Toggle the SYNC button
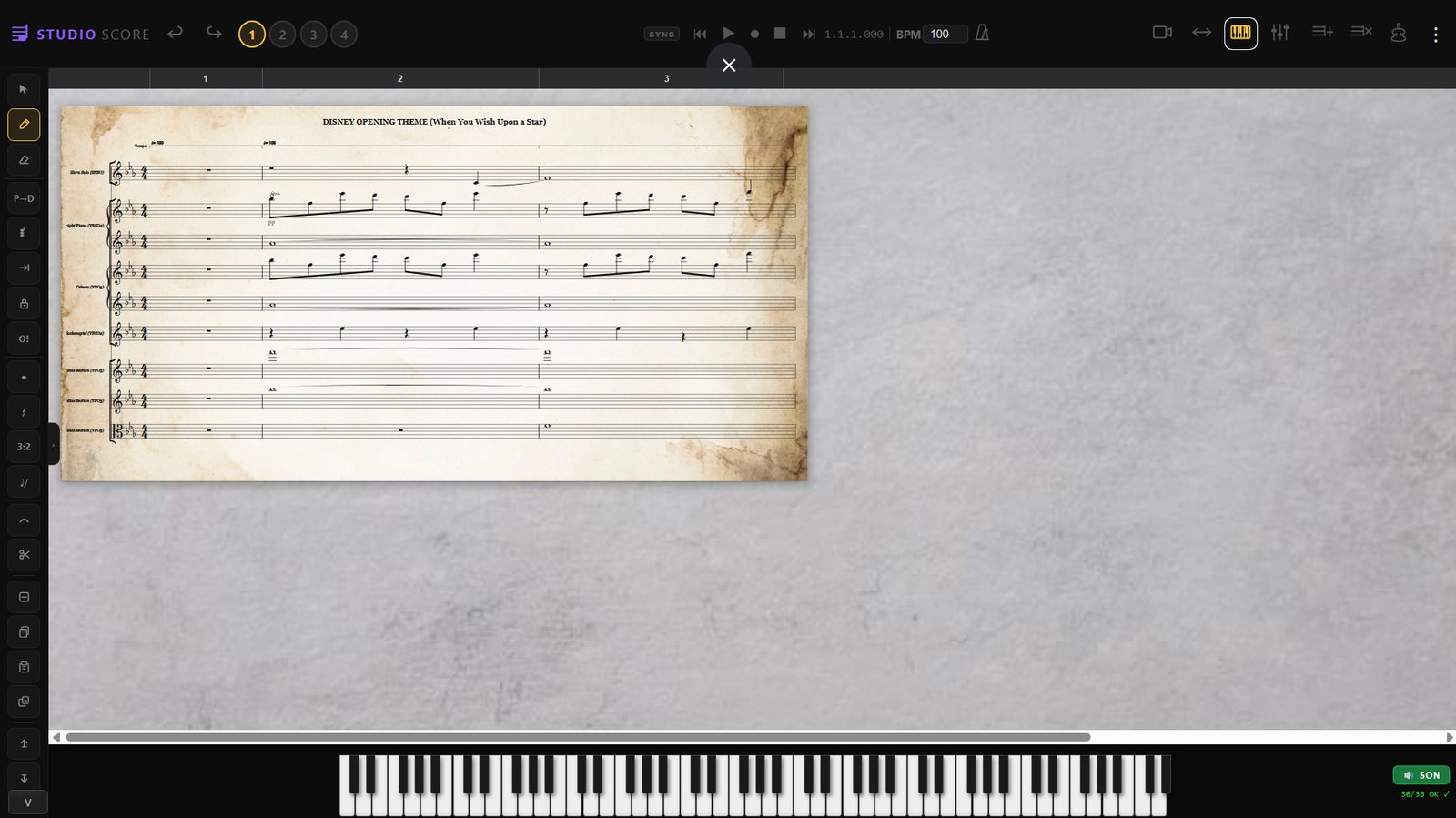1456x818 pixels. click(x=662, y=34)
